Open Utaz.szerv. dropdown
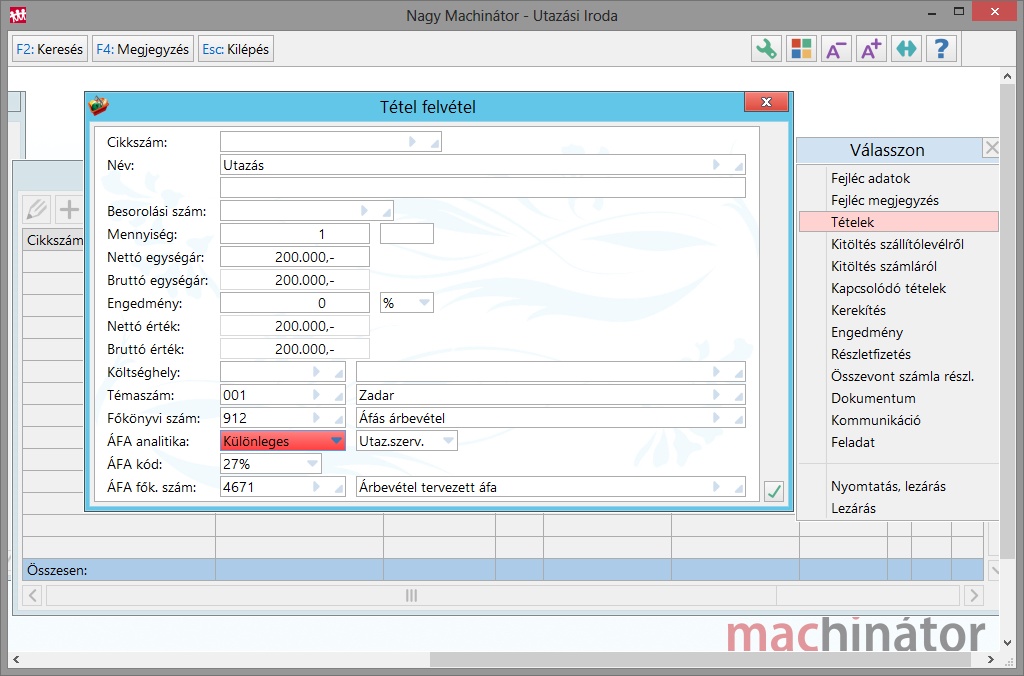The height and width of the screenshot is (676, 1024). [449, 441]
